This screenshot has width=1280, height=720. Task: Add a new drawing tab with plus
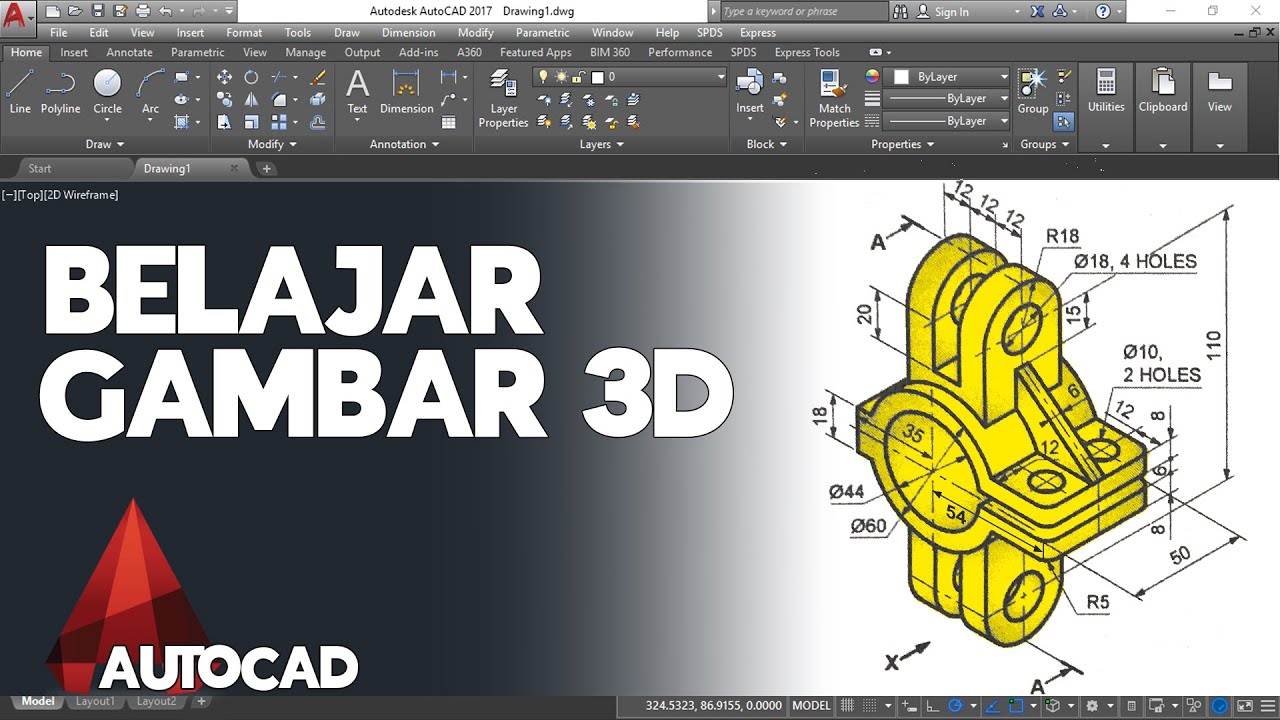[x=267, y=169]
